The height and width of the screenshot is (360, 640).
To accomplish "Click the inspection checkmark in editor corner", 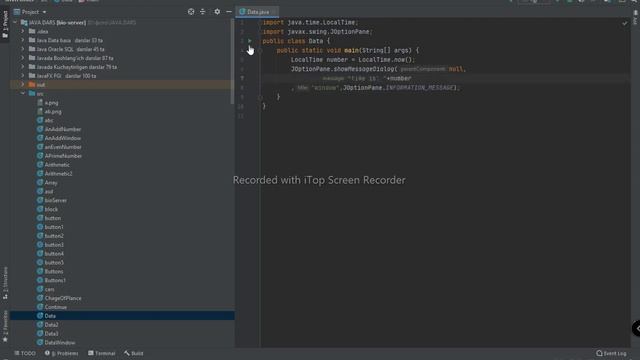I will tap(624, 24).
